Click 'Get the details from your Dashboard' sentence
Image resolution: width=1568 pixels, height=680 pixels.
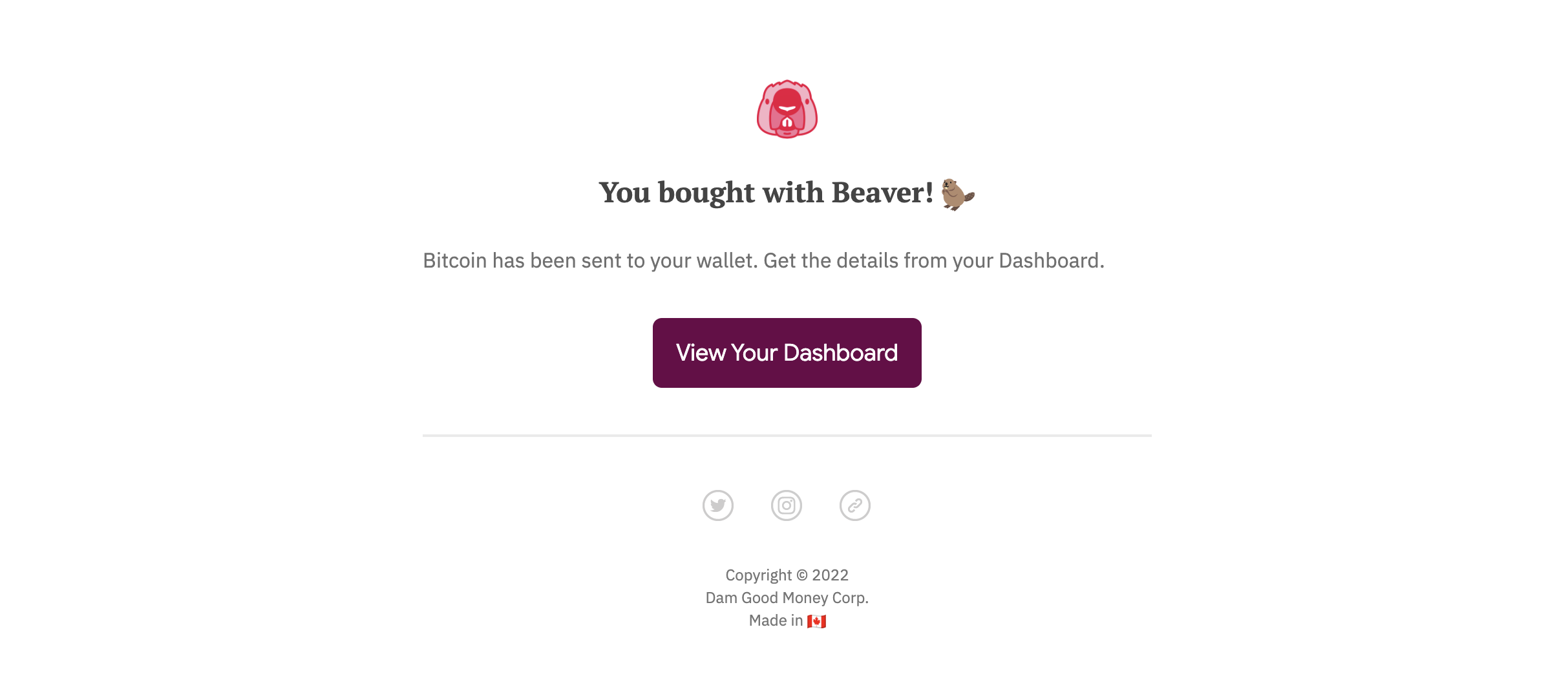click(x=934, y=260)
